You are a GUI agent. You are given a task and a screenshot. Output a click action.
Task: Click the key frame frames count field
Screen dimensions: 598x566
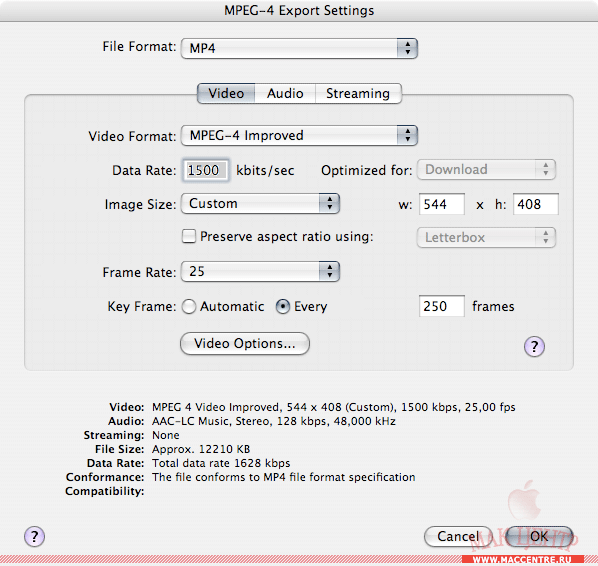pyautogui.click(x=442, y=306)
